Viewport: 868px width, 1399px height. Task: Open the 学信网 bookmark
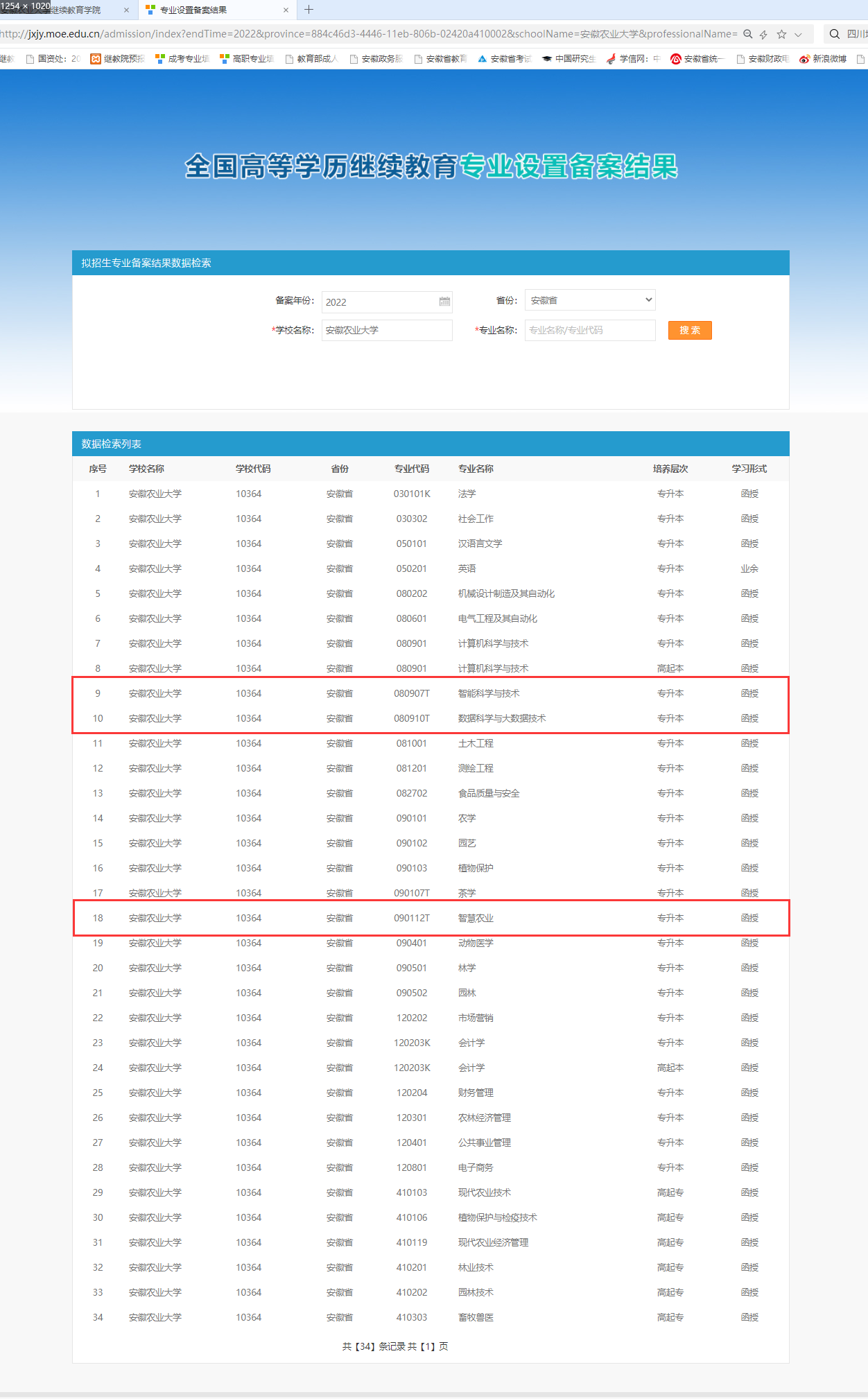(633, 59)
